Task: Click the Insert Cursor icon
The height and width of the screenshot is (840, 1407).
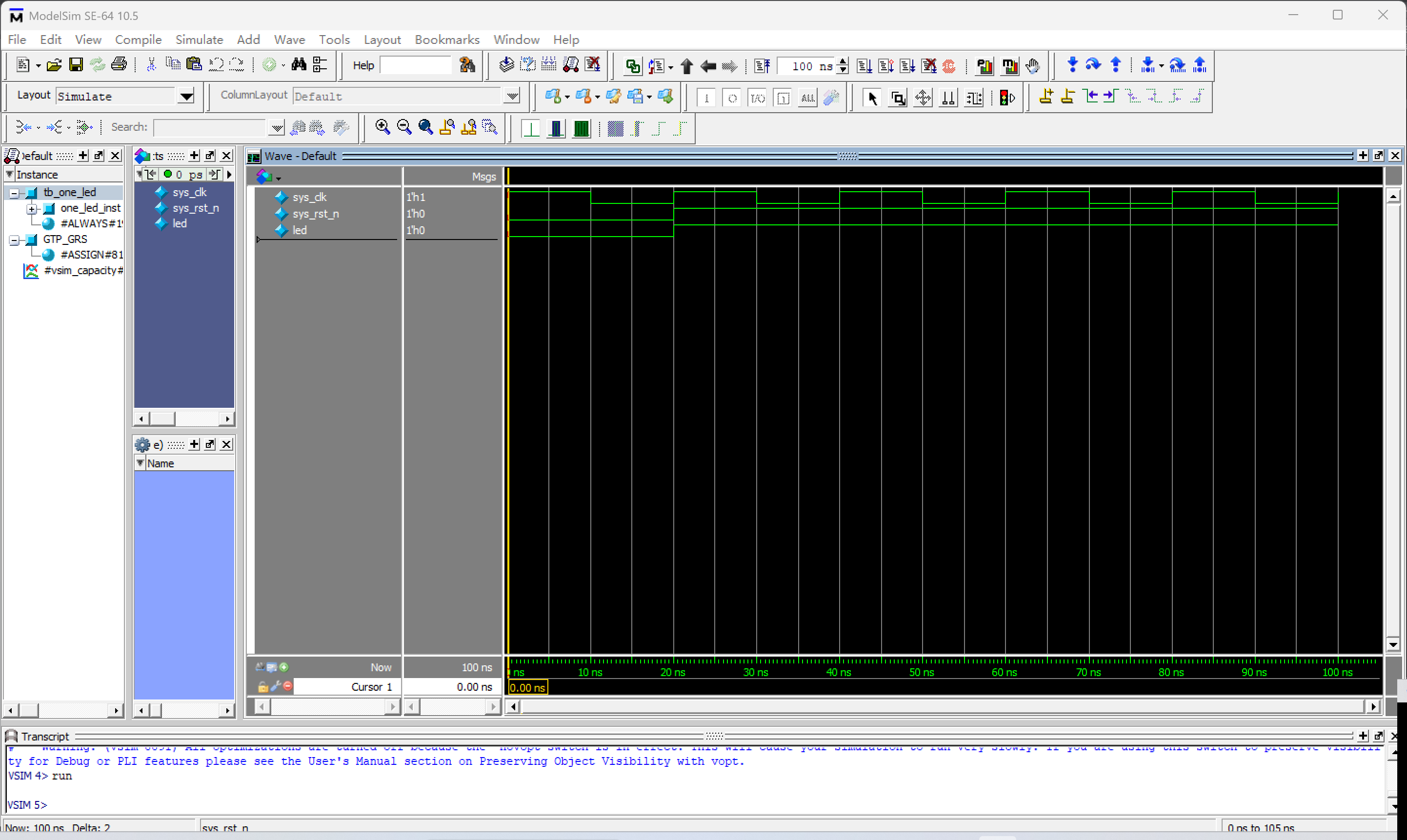Action: [1046, 97]
